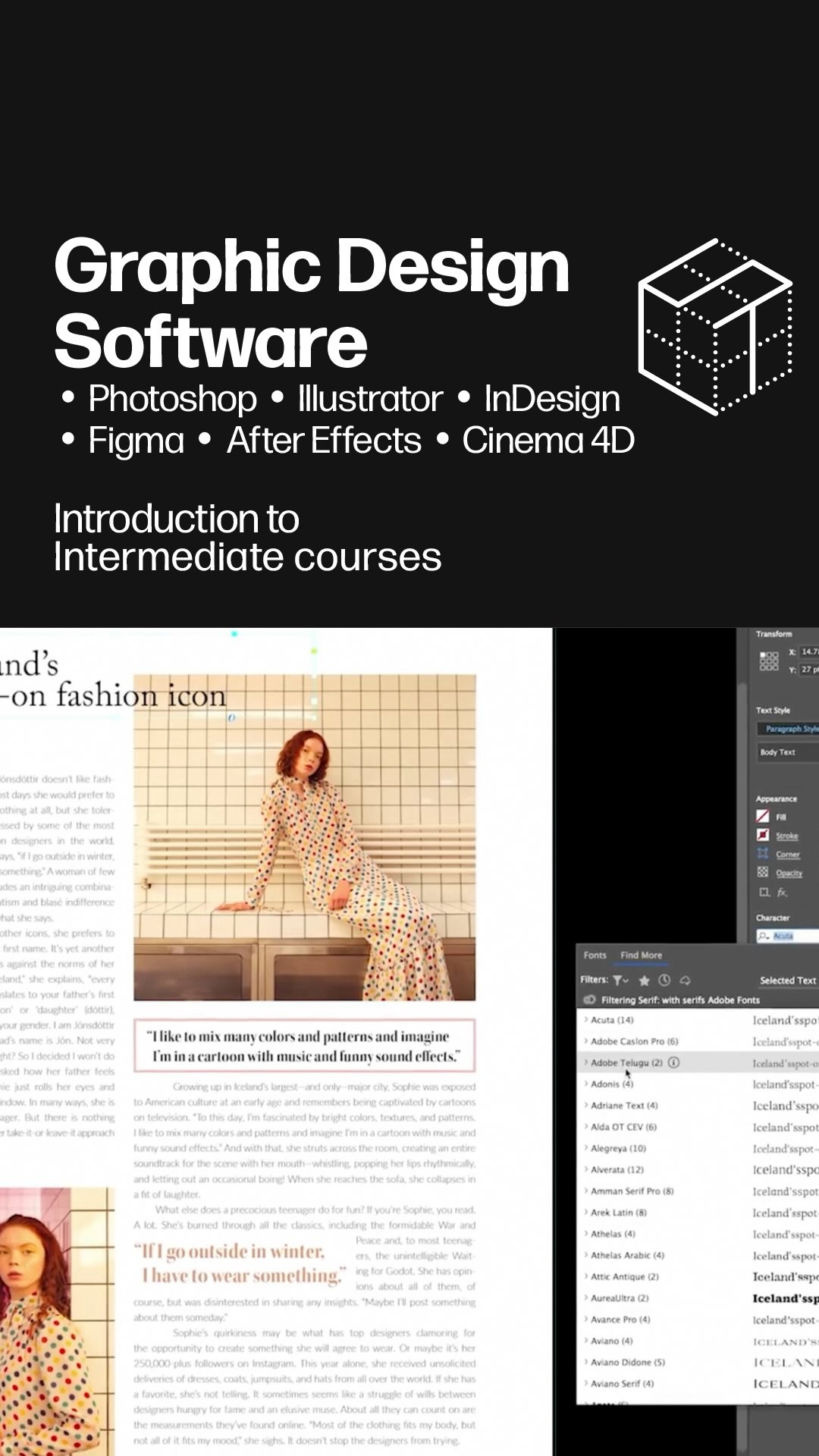Select the Aviano (4) font name
Viewport: 819px width, 1456px height.
click(611, 1341)
